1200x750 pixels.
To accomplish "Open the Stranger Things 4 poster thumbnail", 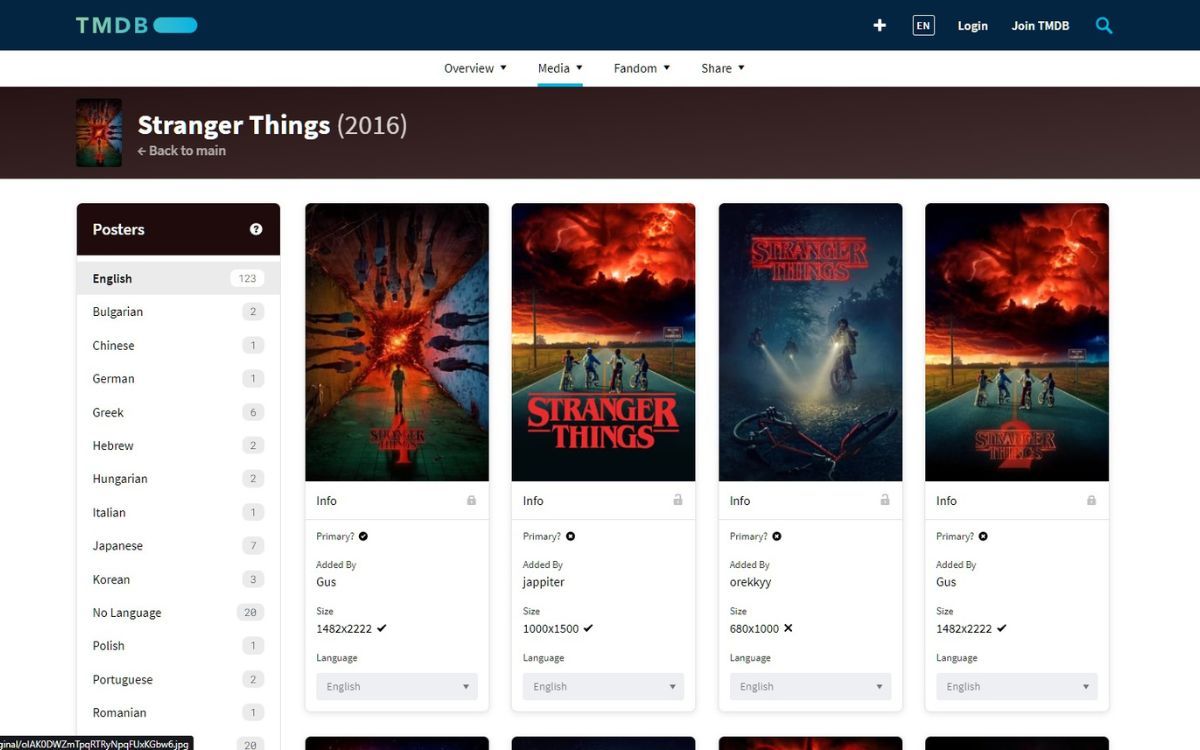I will click(x=396, y=341).
